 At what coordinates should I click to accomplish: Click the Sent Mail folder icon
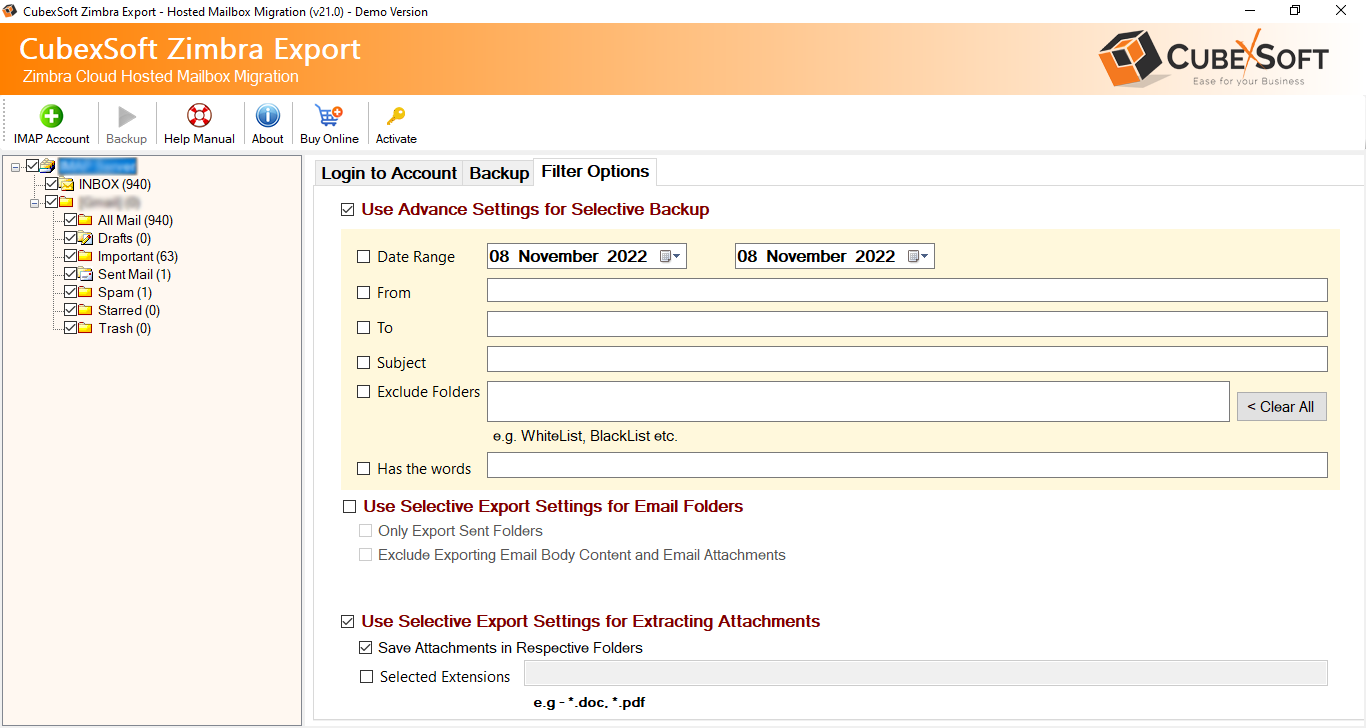tap(85, 274)
